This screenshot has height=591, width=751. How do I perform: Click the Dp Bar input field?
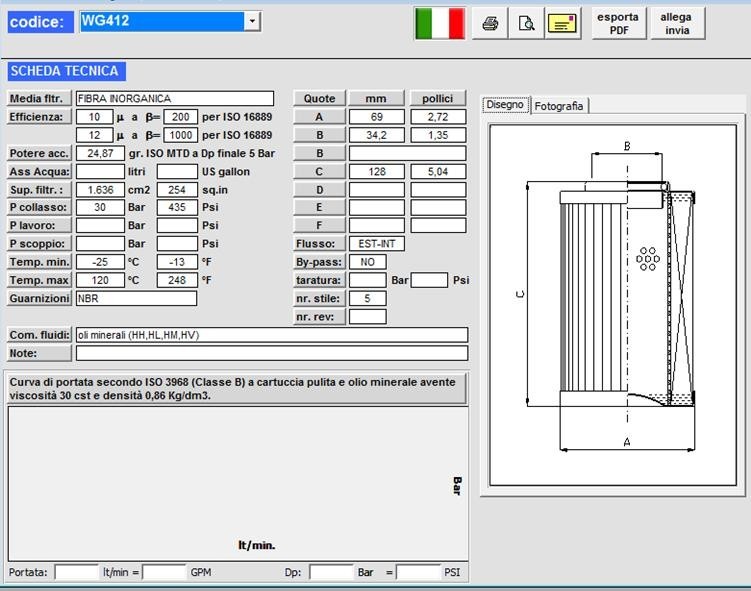[331, 573]
